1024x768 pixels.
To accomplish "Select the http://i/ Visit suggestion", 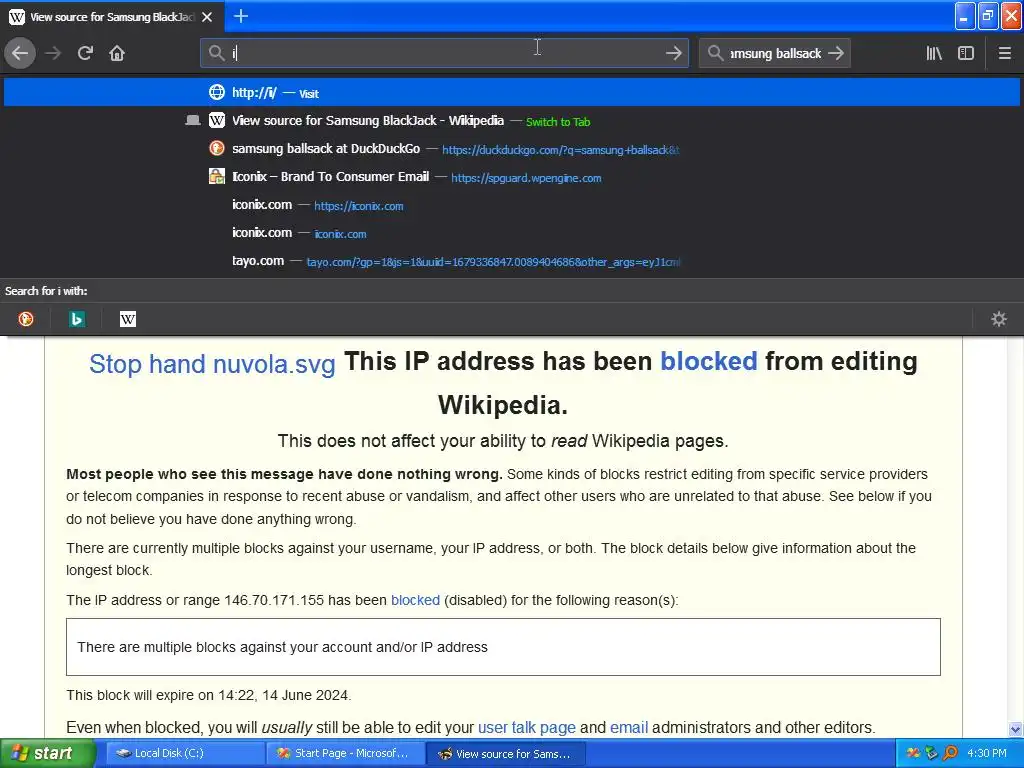I will [x=512, y=93].
